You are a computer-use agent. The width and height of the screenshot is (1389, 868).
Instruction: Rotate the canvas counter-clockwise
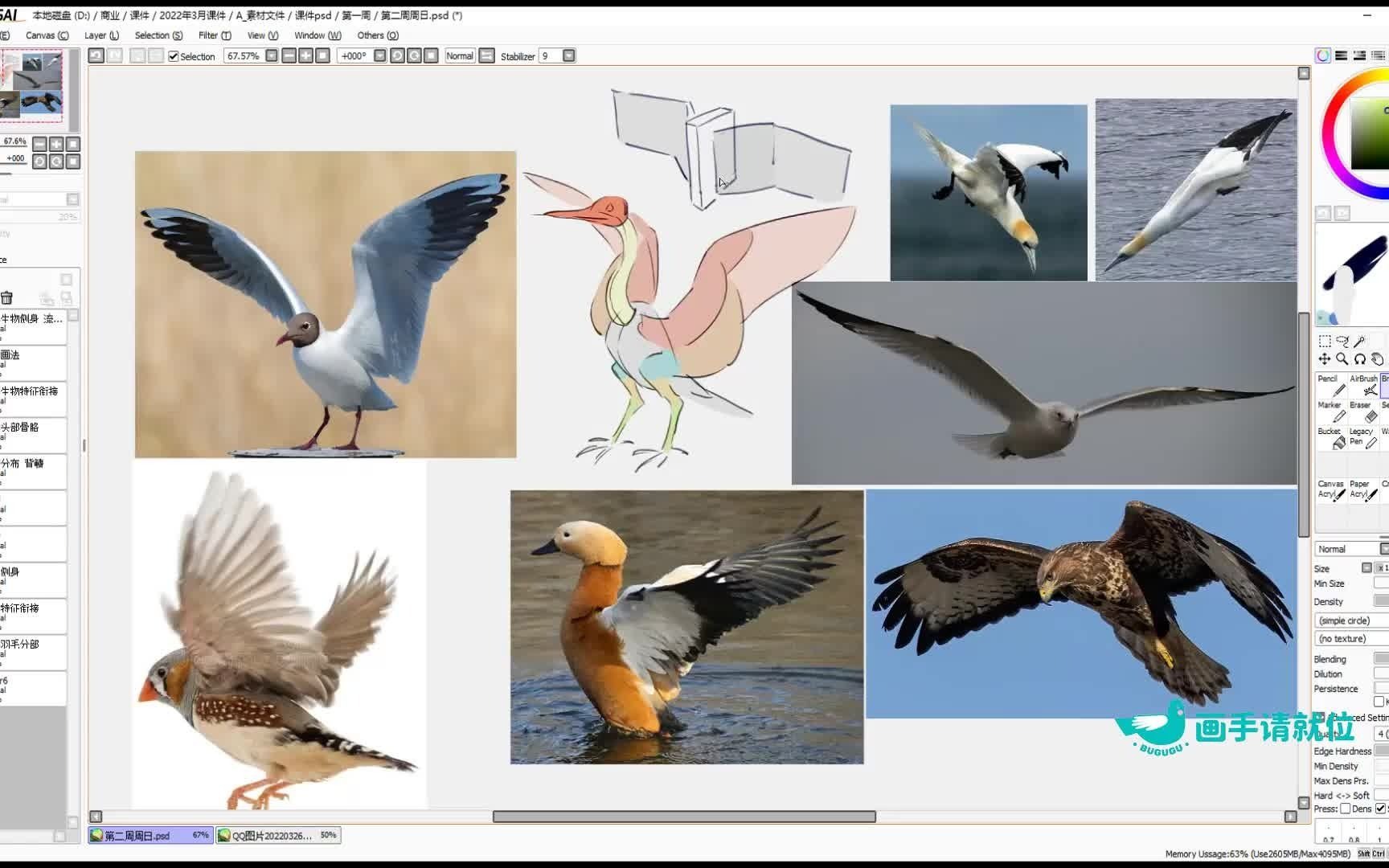pos(397,55)
